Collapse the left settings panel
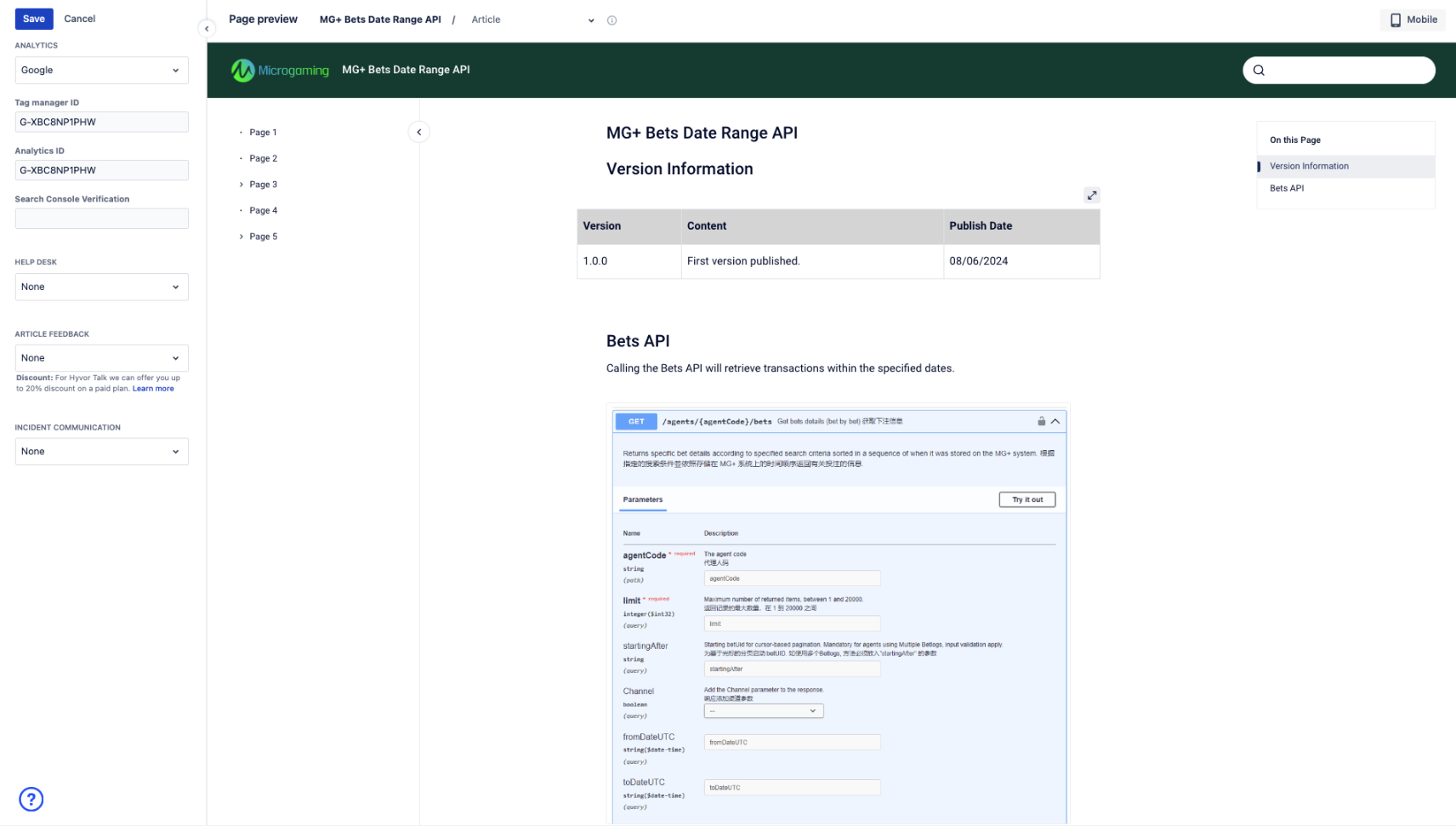 tap(207, 29)
